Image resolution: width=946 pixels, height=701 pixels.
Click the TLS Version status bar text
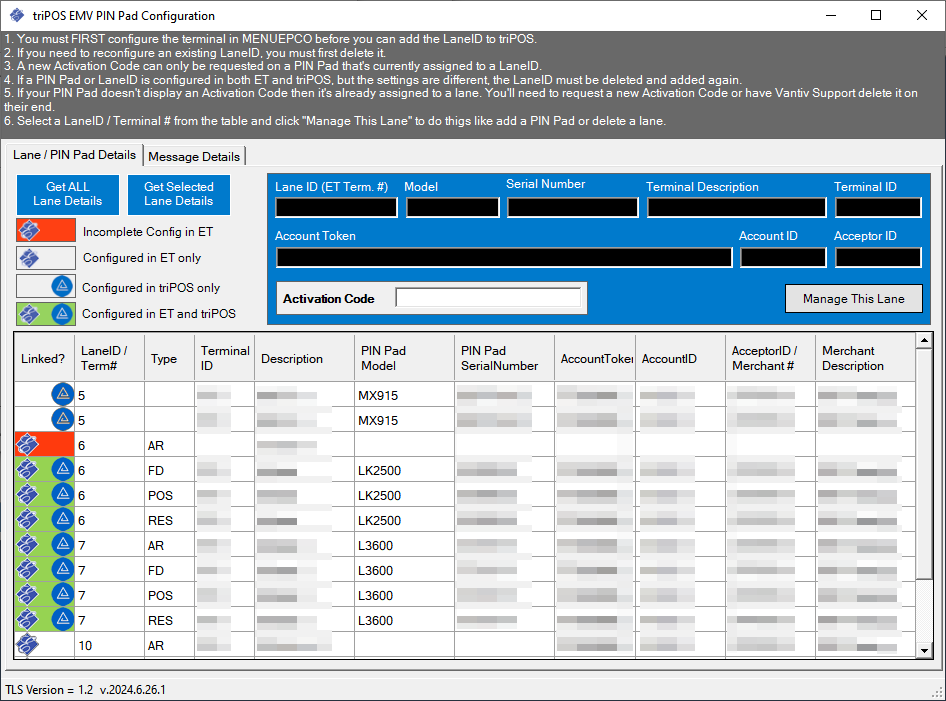85,690
